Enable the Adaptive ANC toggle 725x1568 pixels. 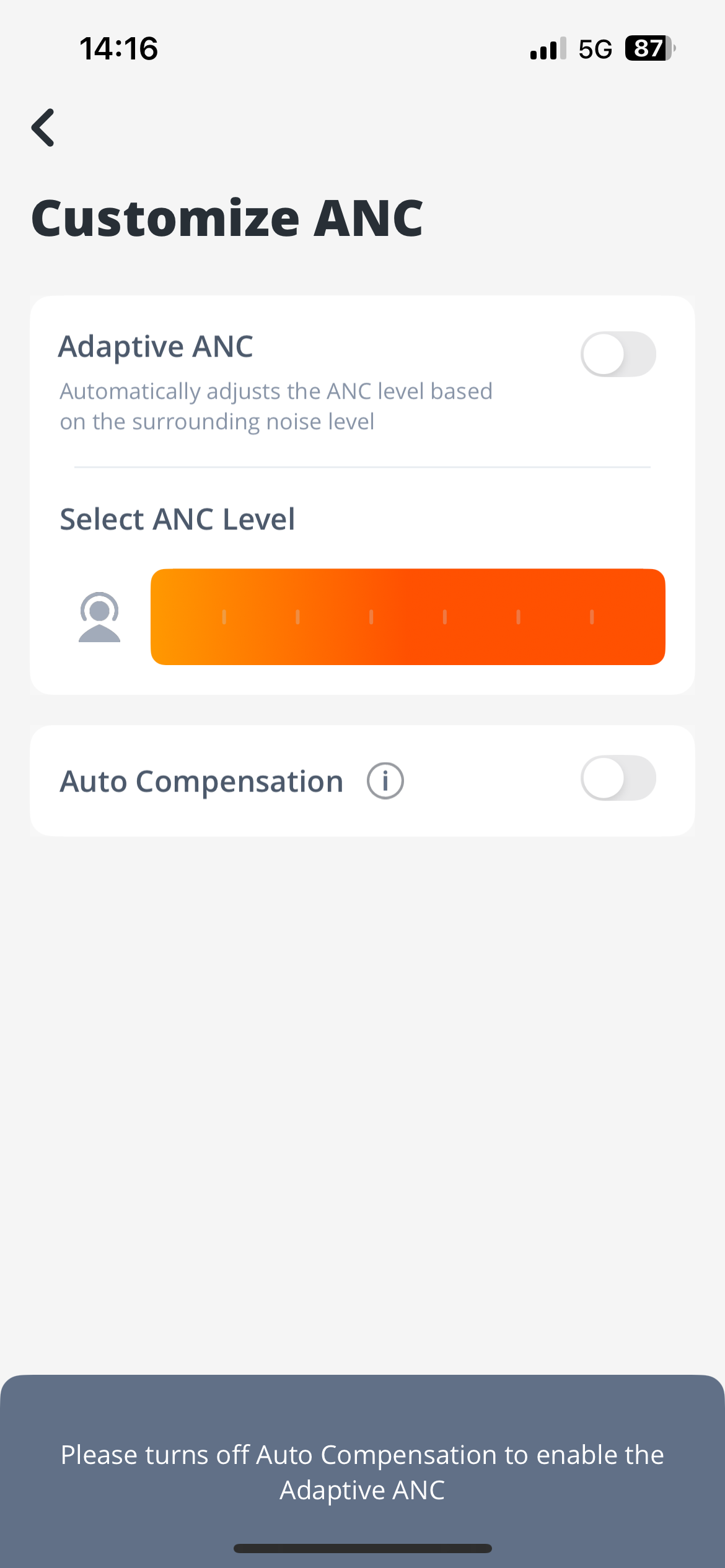pos(618,354)
